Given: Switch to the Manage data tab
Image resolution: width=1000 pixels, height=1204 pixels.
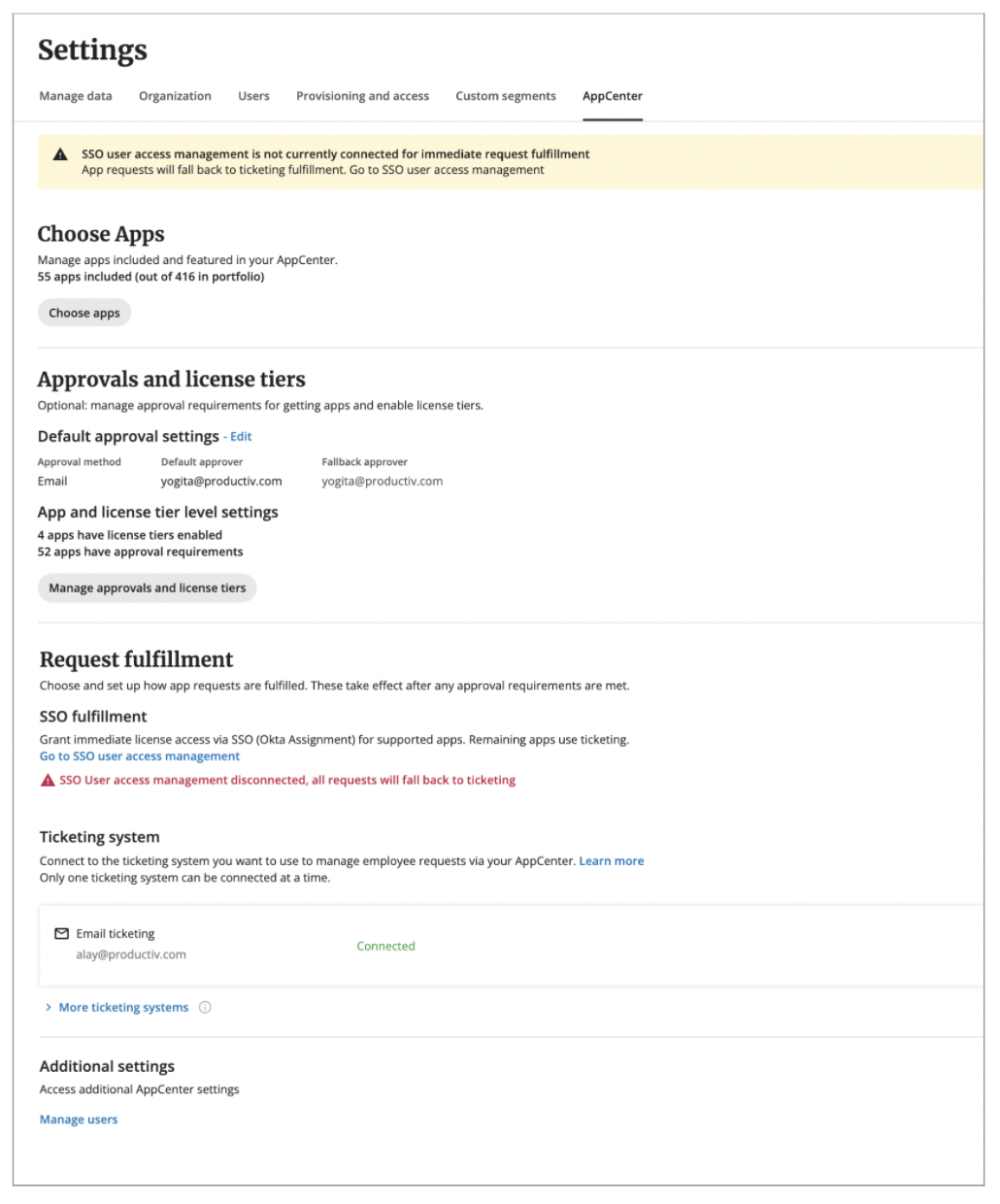Looking at the screenshot, I should click(75, 96).
